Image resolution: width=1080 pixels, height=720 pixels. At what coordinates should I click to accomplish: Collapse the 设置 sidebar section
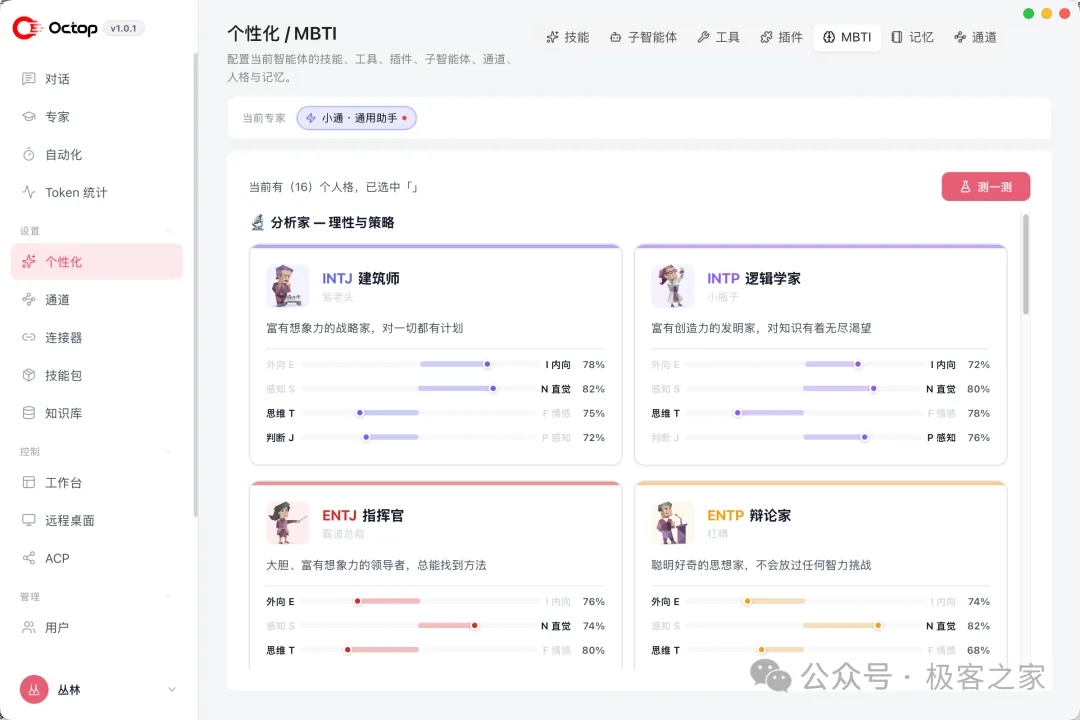(x=169, y=231)
